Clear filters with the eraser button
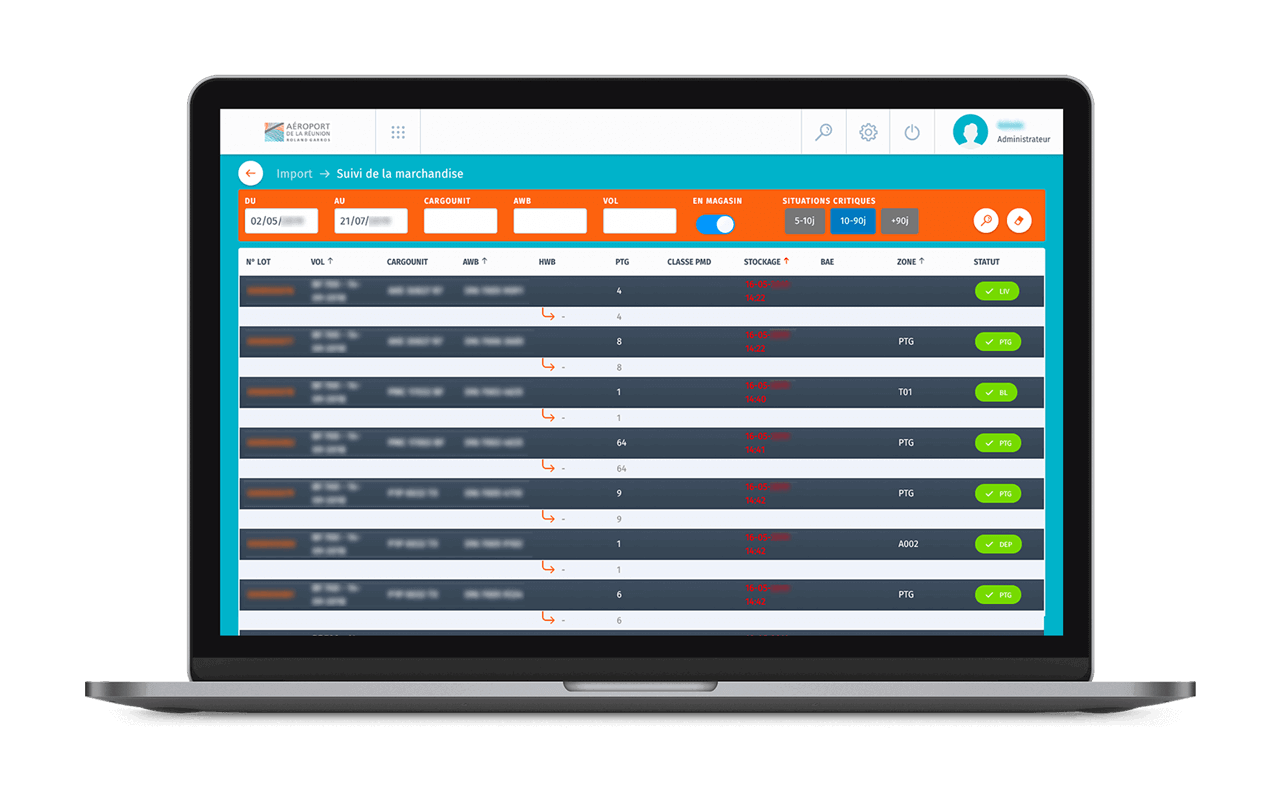The width and height of the screenshot is (1280, 800). [1019, 221]
